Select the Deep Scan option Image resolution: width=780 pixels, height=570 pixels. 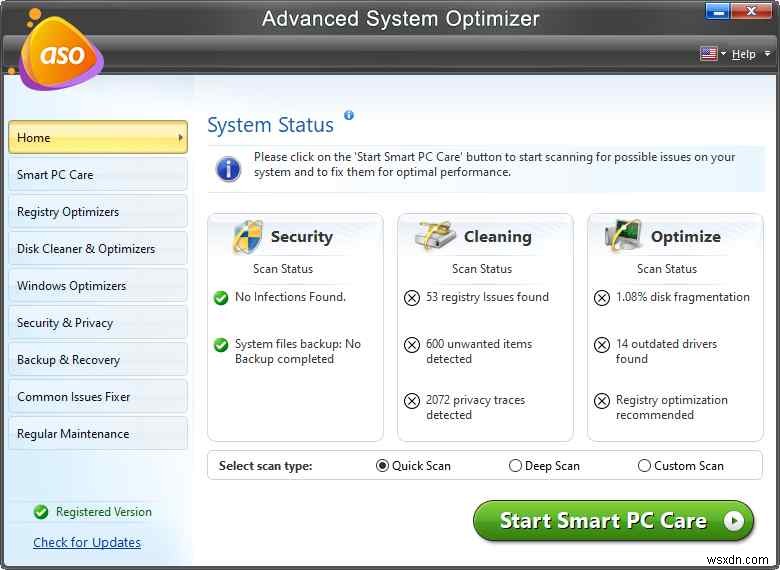coord(515,466)
